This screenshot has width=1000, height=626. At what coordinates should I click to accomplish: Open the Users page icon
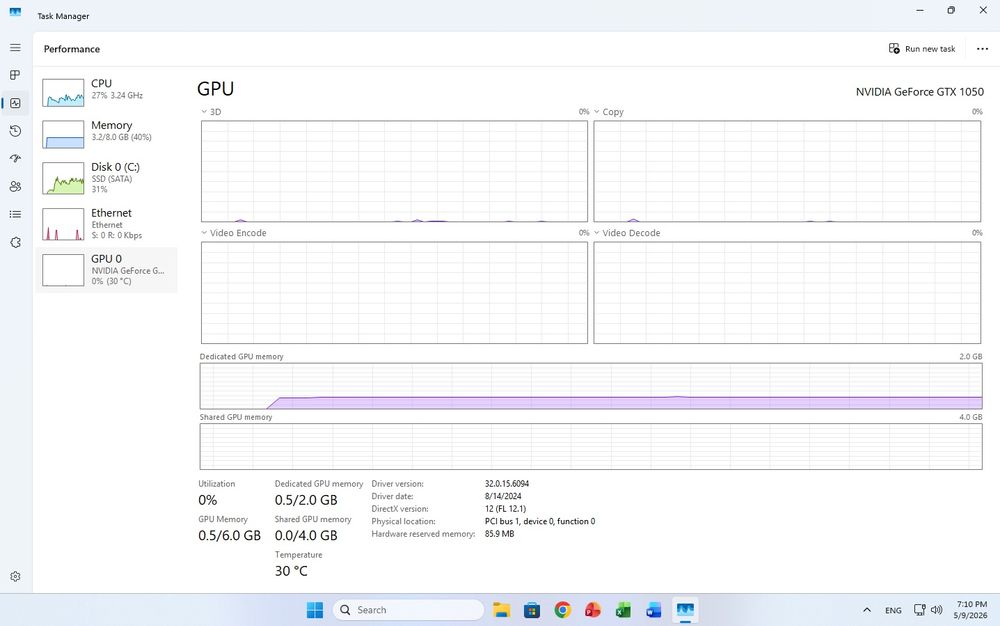[x=15, y=186]
